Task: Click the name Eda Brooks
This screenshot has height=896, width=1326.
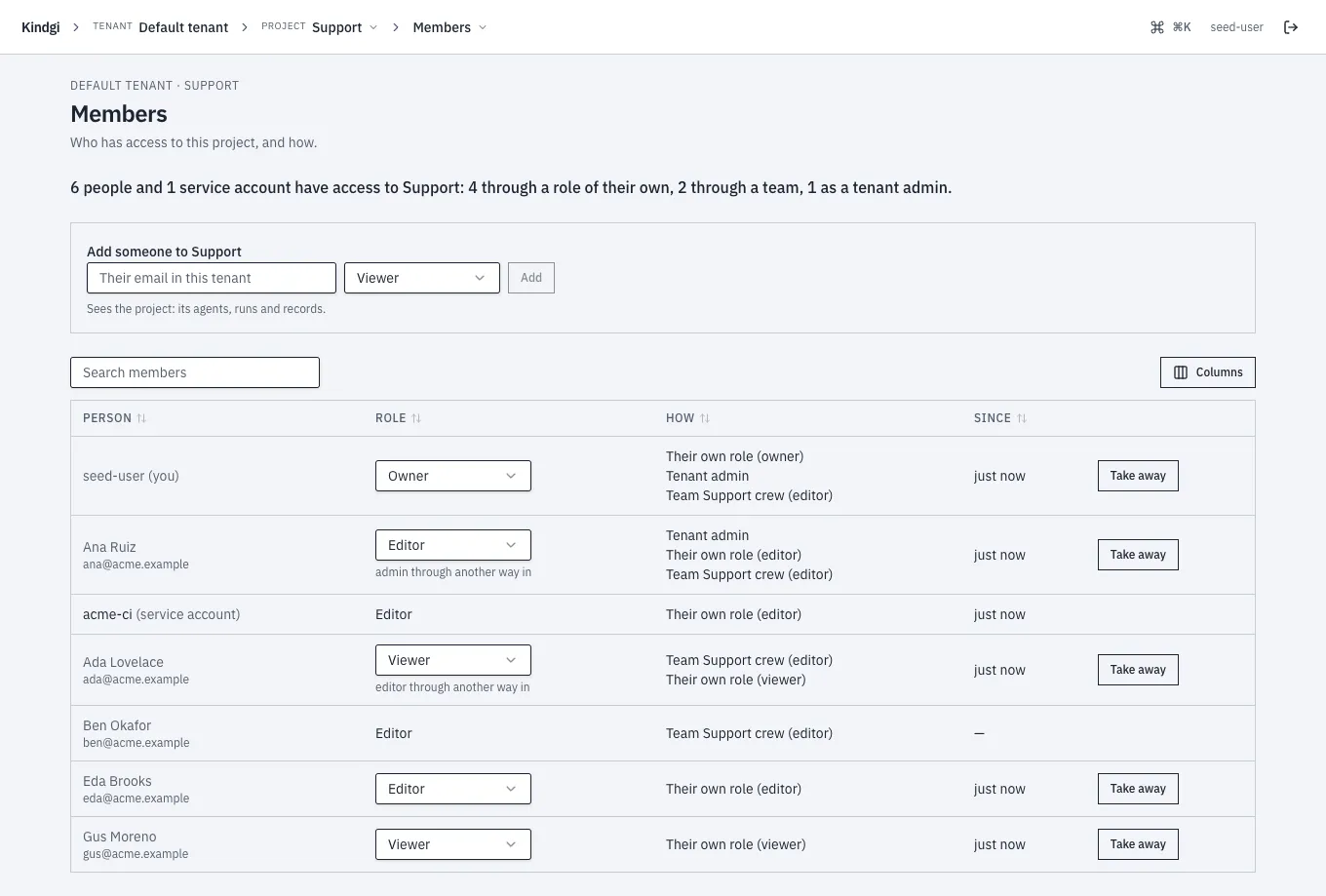Action: [117, 781]
